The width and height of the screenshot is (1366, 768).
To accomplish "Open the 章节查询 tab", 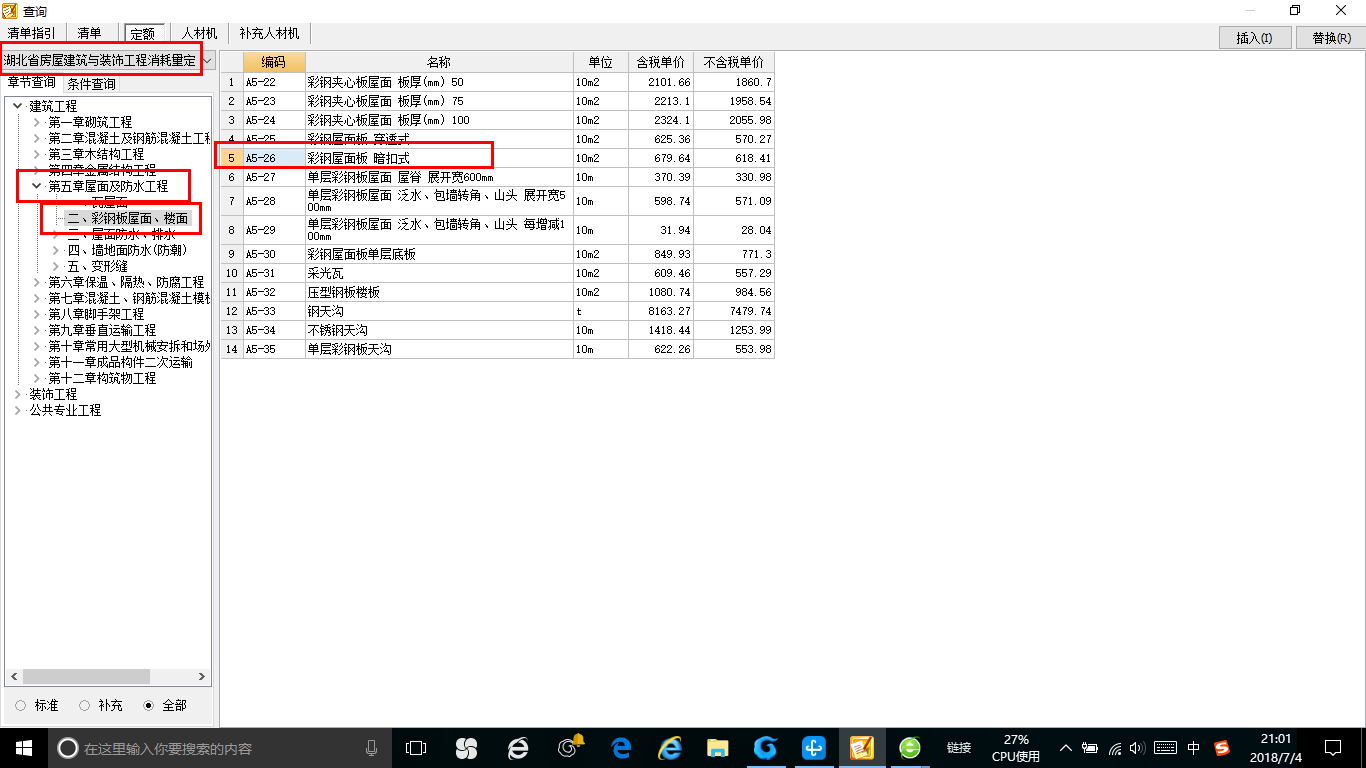I will point(32,83).
